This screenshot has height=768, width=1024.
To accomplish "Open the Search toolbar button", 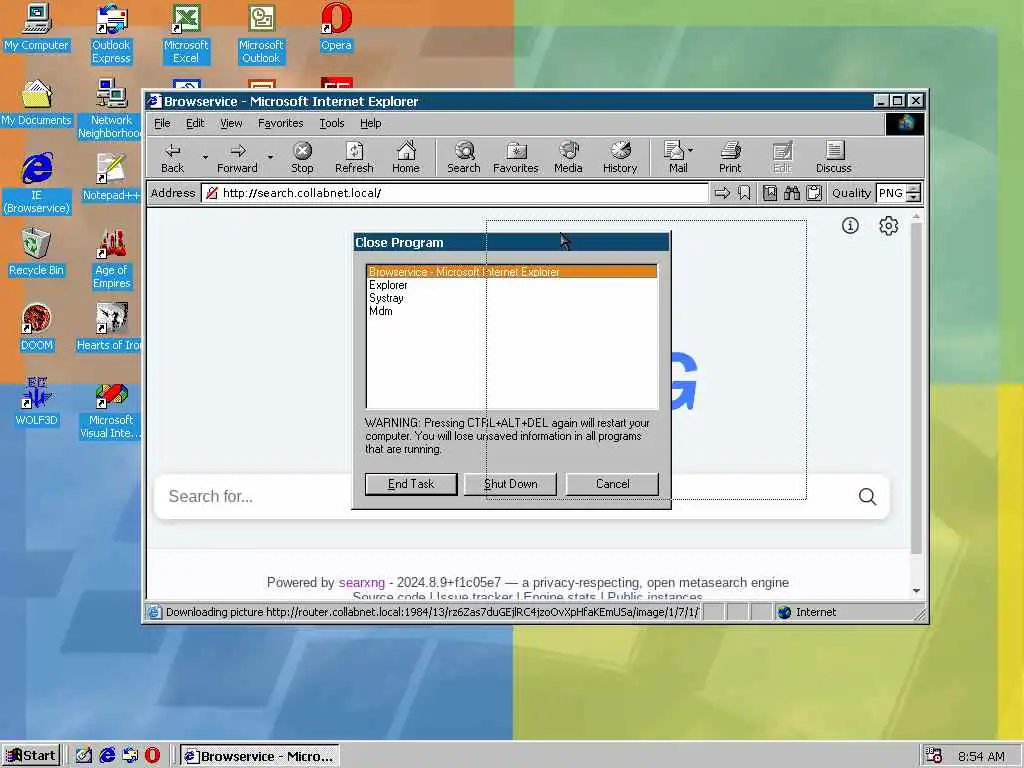I will pyautogui.click(x=464, y=158).
